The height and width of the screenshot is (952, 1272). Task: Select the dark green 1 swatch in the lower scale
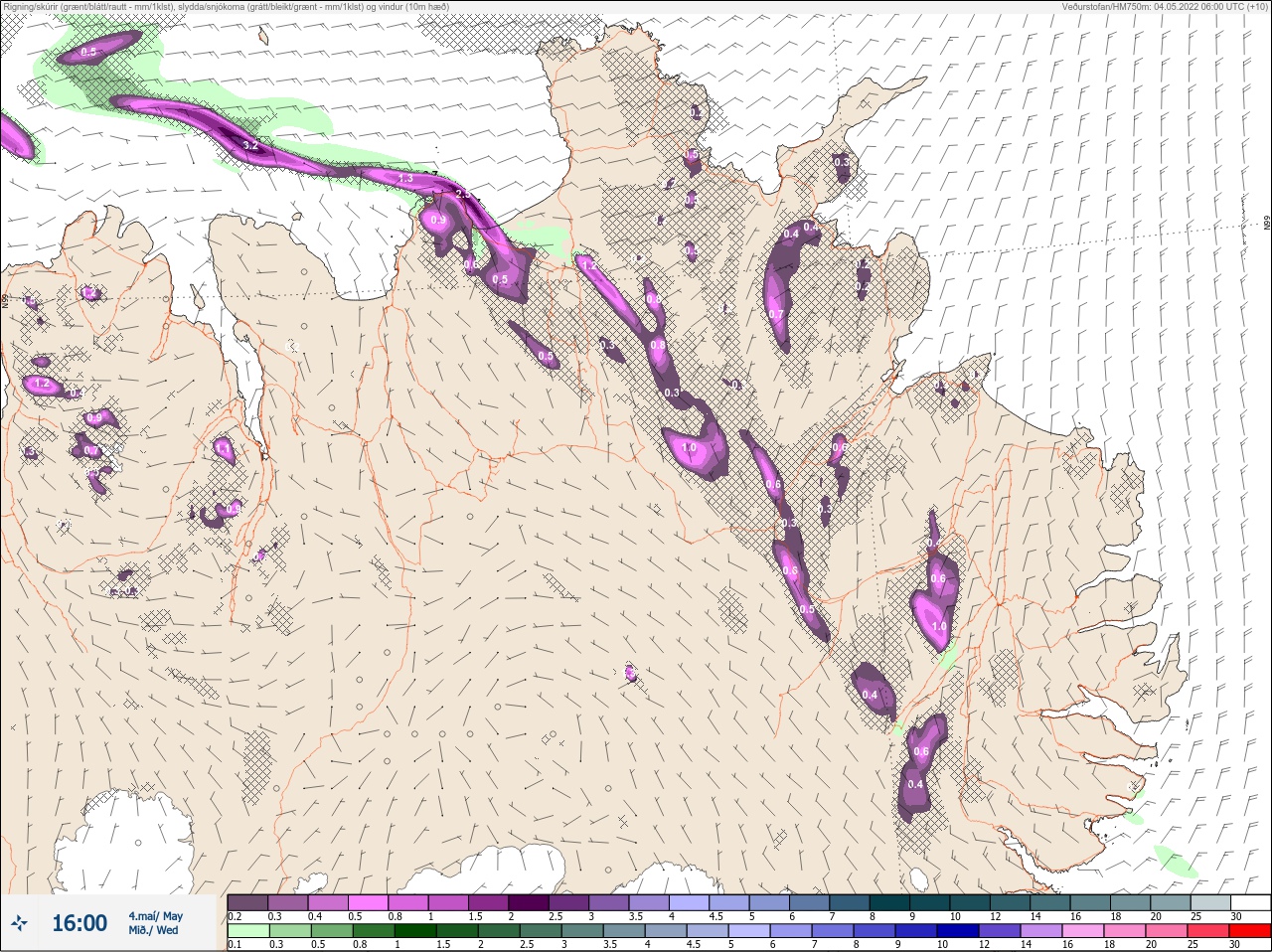click(x=414, y=931)
